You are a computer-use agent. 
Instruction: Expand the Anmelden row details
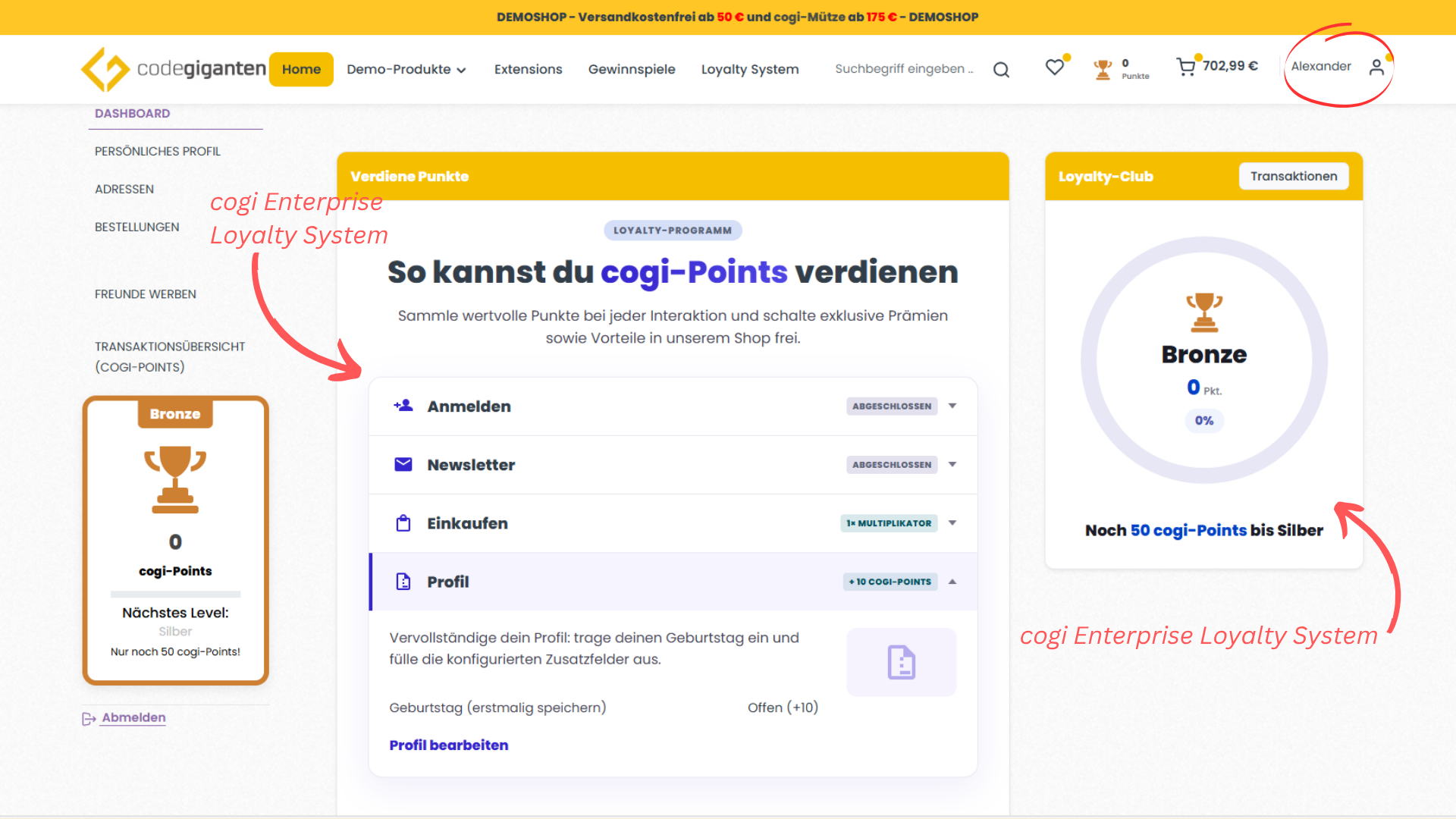tap(952, 406)
